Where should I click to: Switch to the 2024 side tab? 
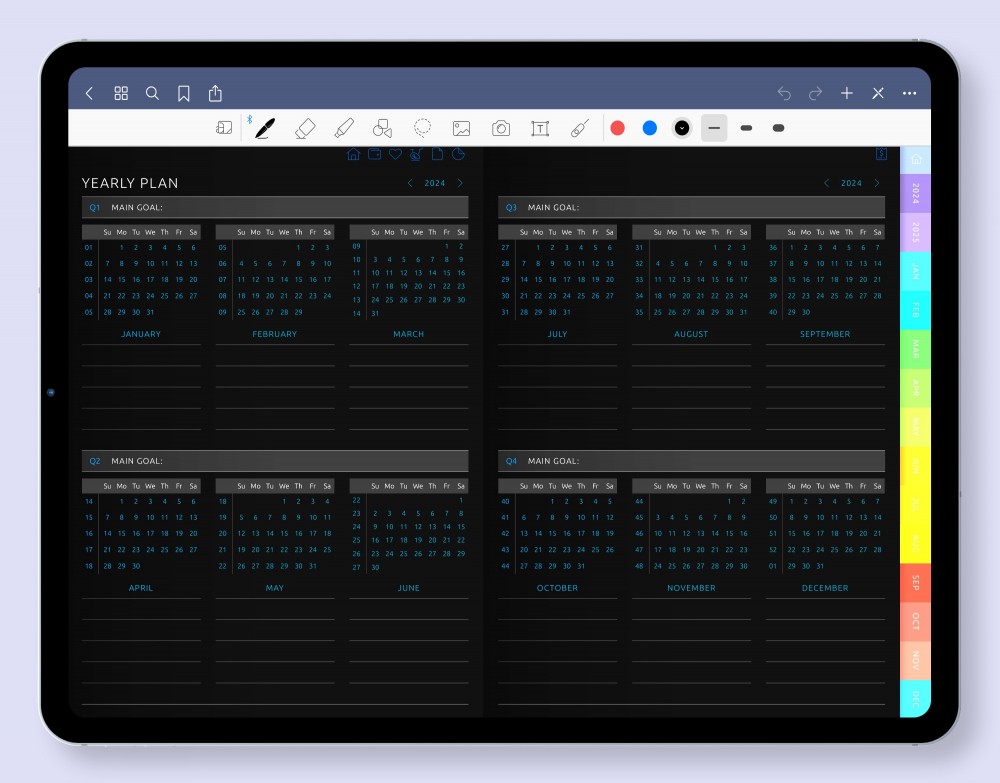coord(916,193)
